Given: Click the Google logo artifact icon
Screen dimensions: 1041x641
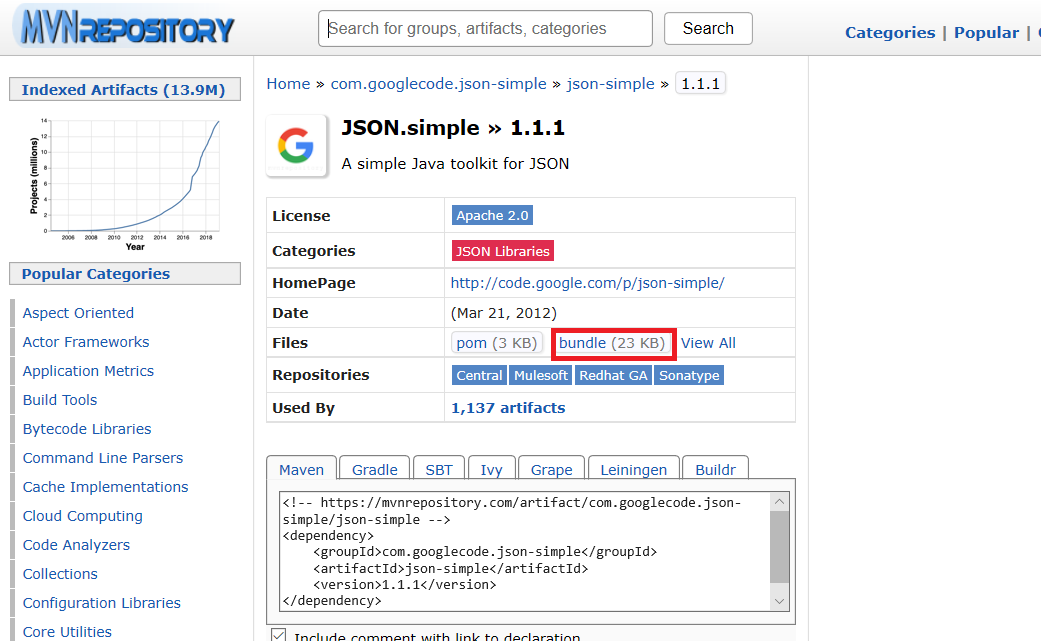Looking at the screenshot, I should pyautogui.click(x=296, y=145).
